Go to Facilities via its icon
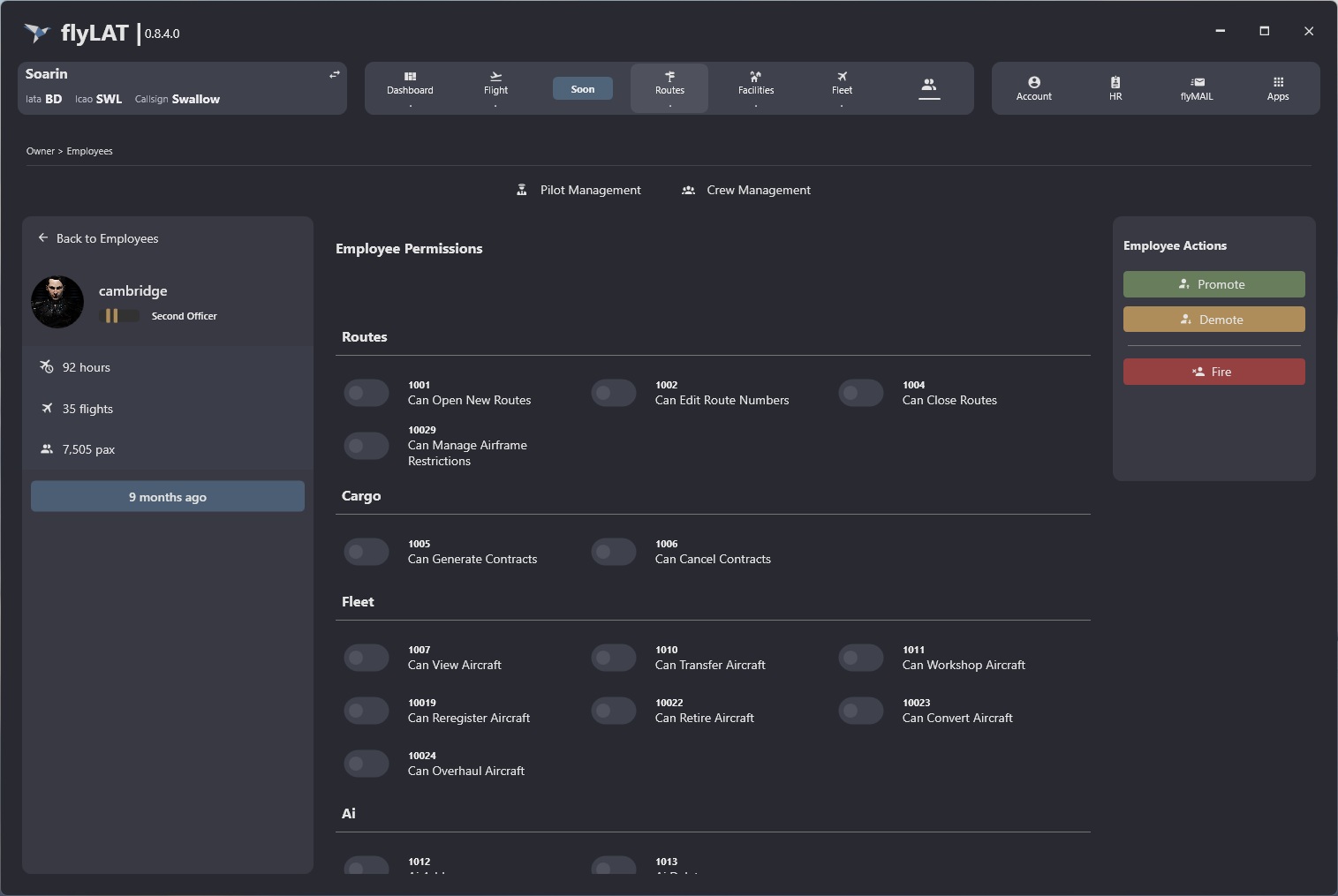The image size is (1338, 896). (755, 77)
